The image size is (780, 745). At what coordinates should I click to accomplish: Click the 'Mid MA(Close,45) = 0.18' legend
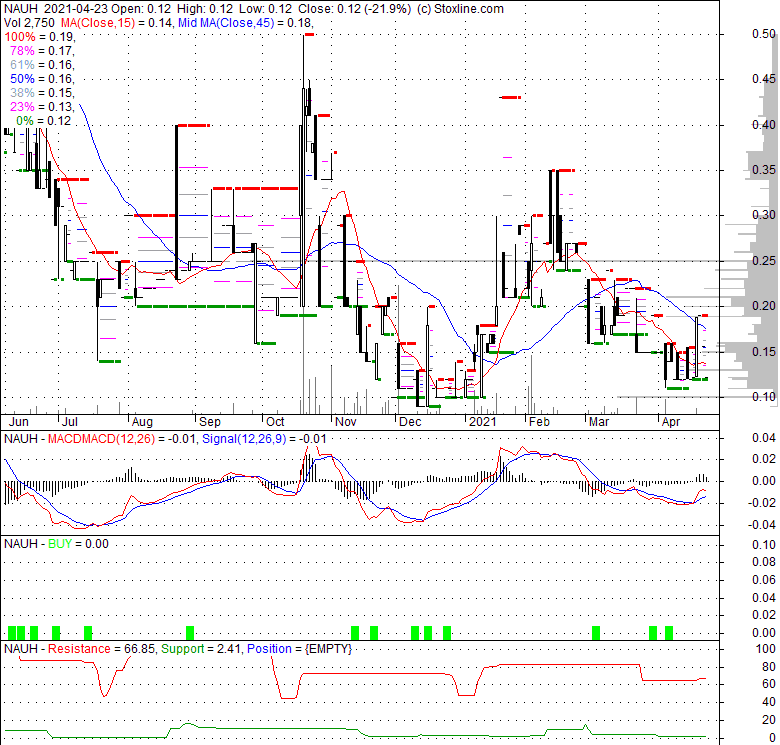click(245, 23)
